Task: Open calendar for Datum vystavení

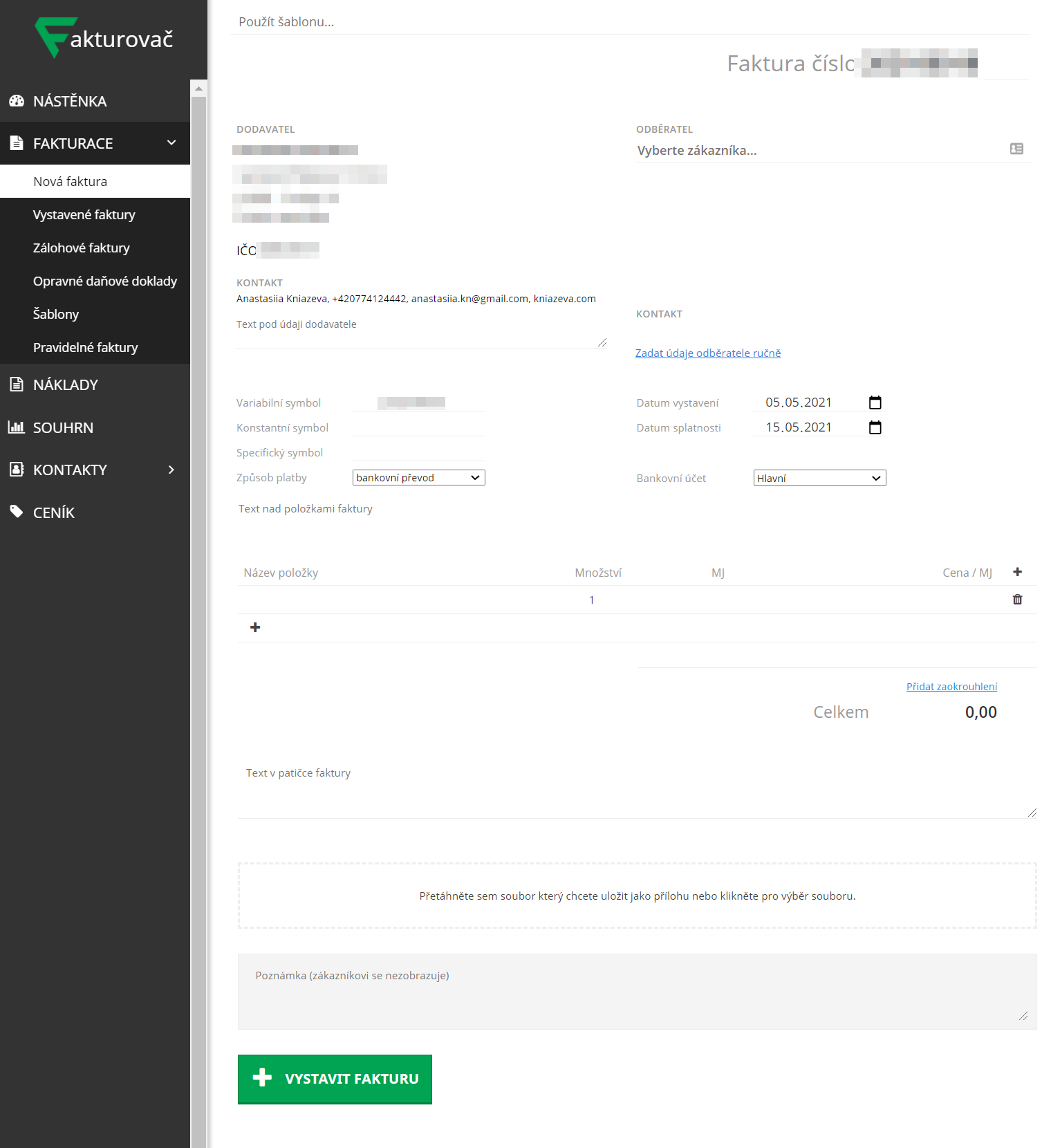Action: pyautogui.click(x=875, y=402)
